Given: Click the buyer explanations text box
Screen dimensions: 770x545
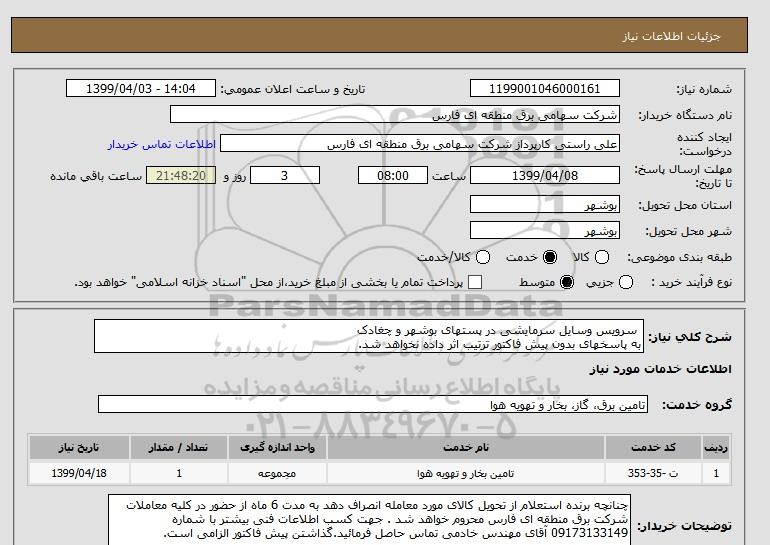Looking at the screenshot, I should click(369, 519).
